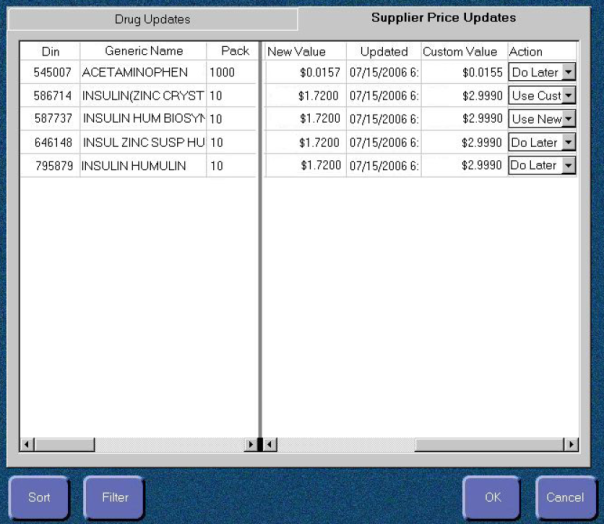
Task: Click right arrow of right pane scrollbar
Action: coord(571,444)
